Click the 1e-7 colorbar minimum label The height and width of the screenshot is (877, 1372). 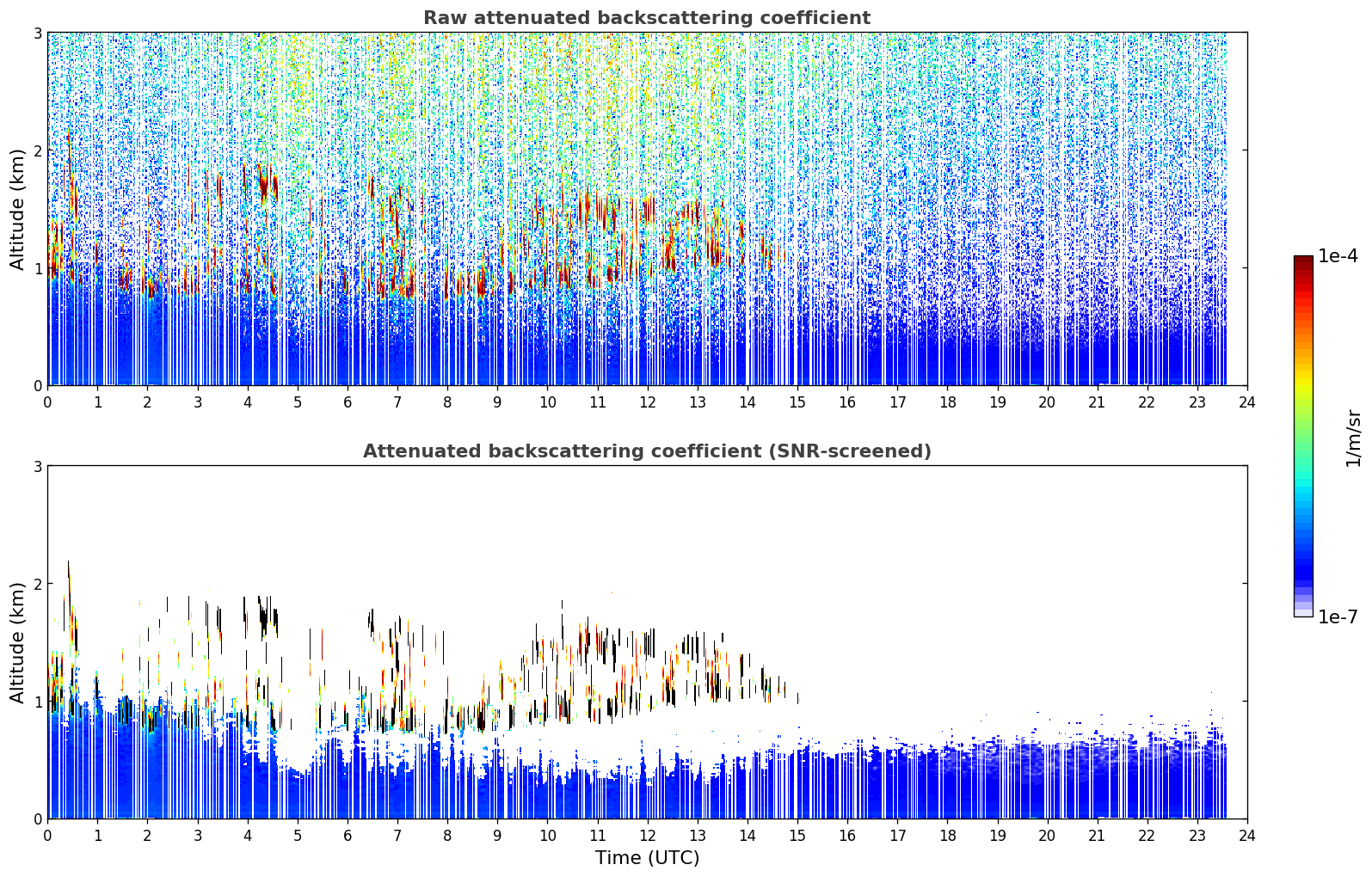[x=1338, y=617]
